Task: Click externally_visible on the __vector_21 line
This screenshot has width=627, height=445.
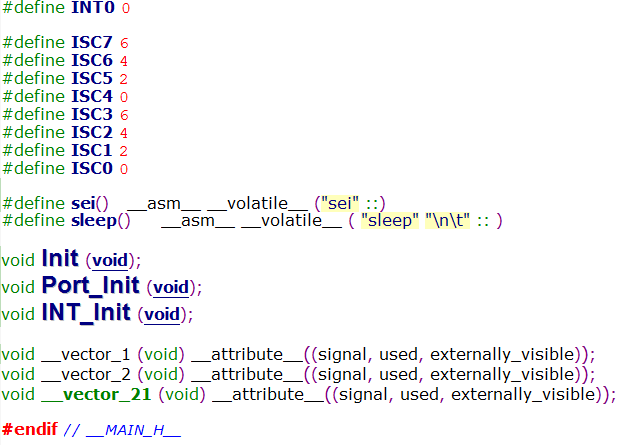Action: [x=523, y=395]
